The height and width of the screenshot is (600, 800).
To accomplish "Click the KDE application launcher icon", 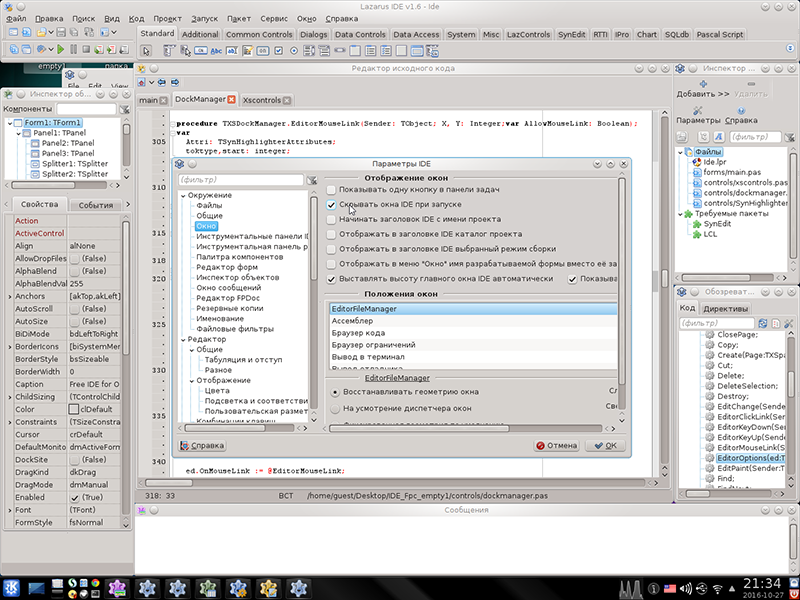I will [x=11, y=588].
